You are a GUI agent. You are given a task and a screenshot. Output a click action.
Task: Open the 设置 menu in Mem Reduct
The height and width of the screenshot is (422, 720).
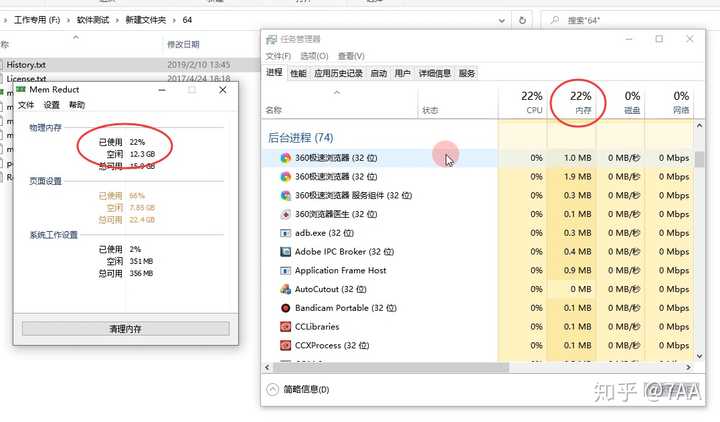[x=51, y=105]
